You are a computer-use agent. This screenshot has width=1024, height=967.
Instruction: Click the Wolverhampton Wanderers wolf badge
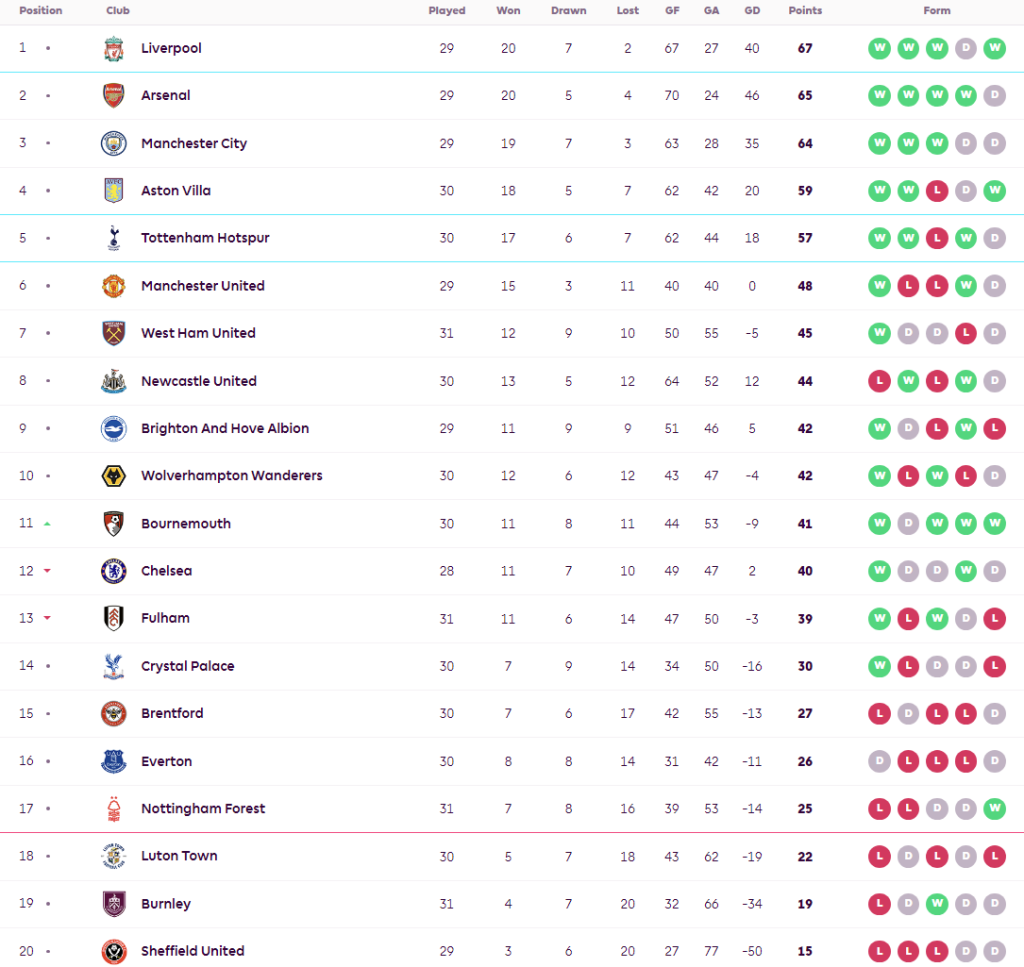pyautogui.click(x=113, y=476)
